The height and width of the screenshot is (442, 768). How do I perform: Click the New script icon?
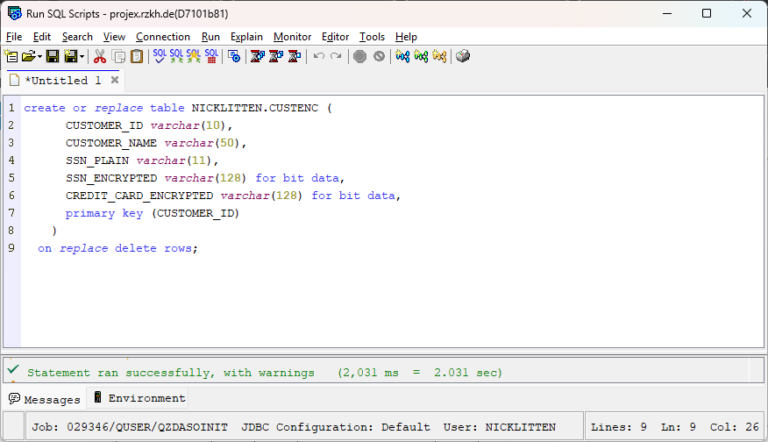pyautogui.click(x=11, y=56)
